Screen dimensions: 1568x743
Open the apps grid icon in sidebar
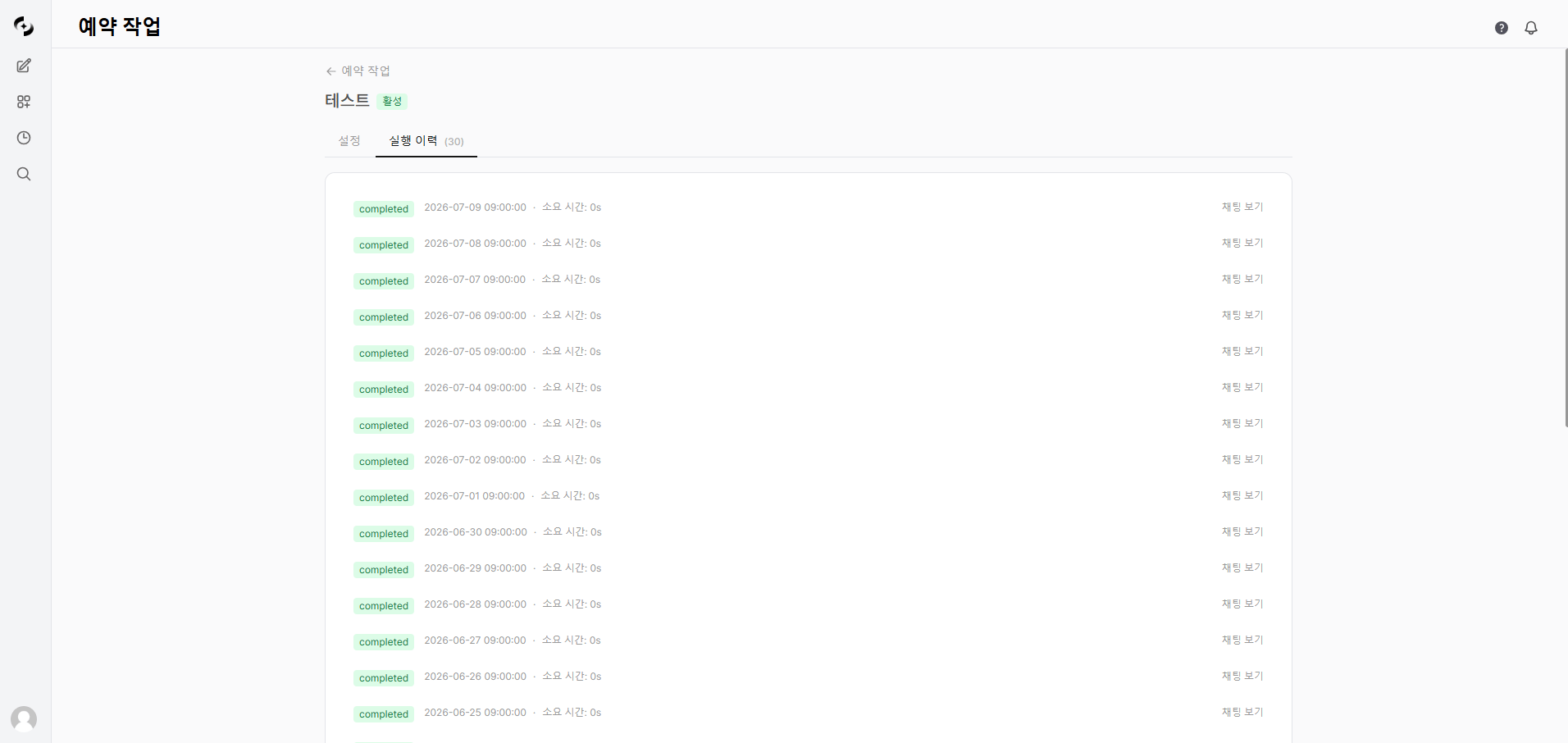(x=24, y=102)
